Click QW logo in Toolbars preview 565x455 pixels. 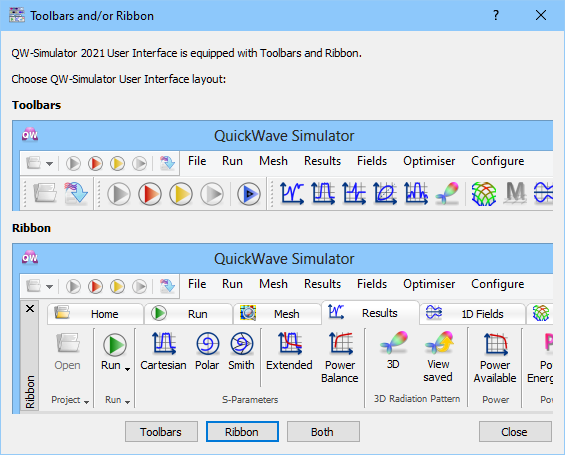coord(30,135)
